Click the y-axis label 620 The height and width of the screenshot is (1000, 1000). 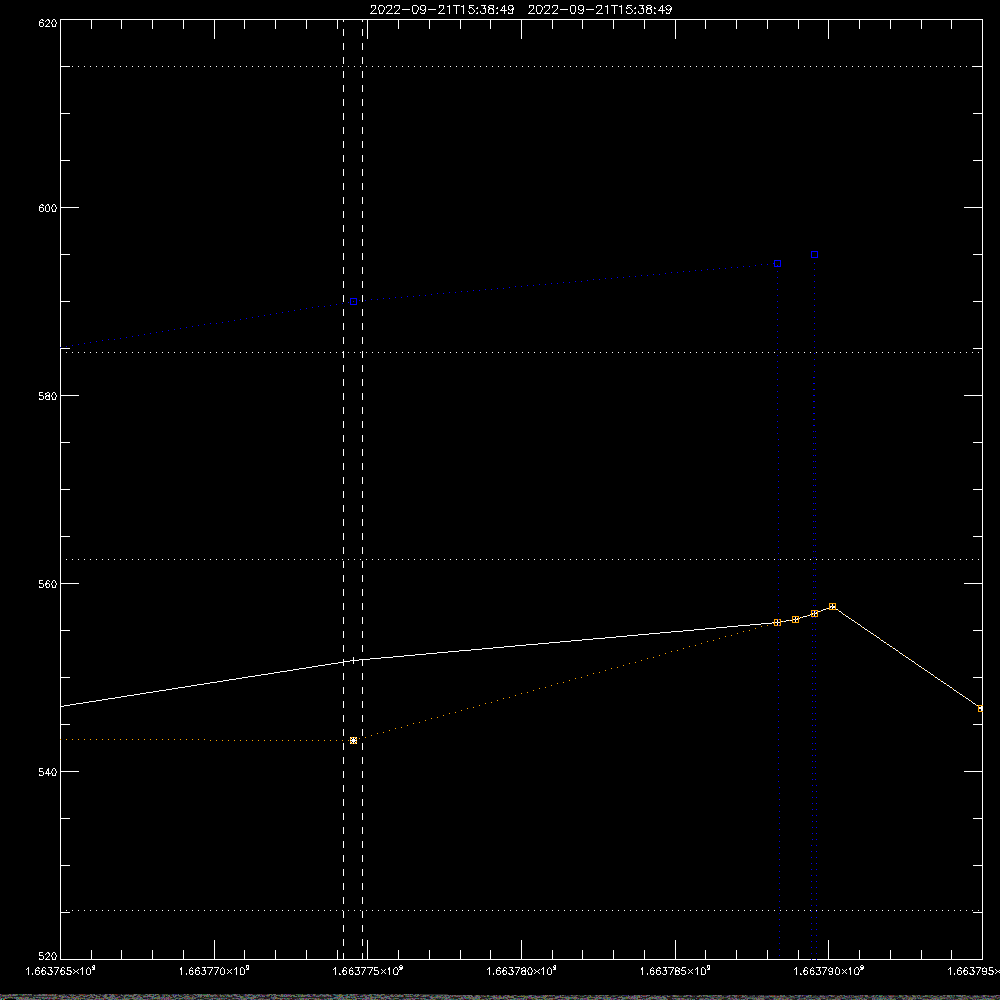(48, 24)
